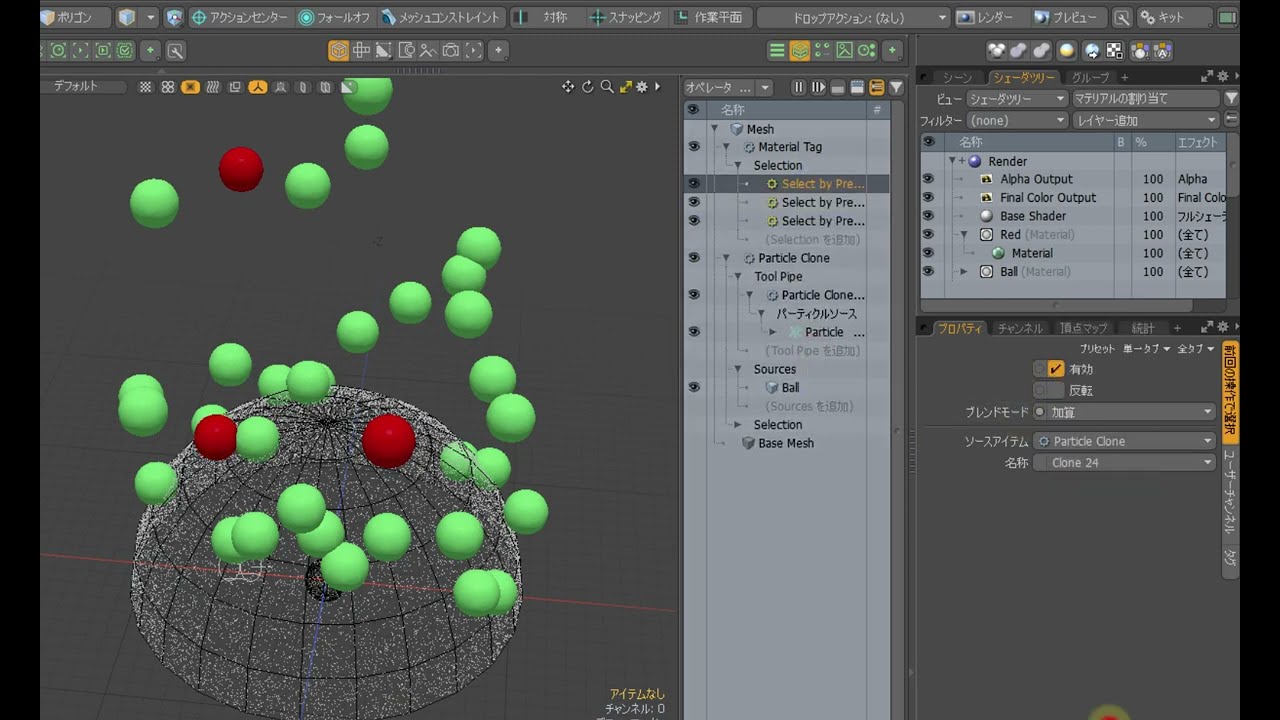Click the green list lines icon
The image size is (1280, 720).
[x=777, y=50]
